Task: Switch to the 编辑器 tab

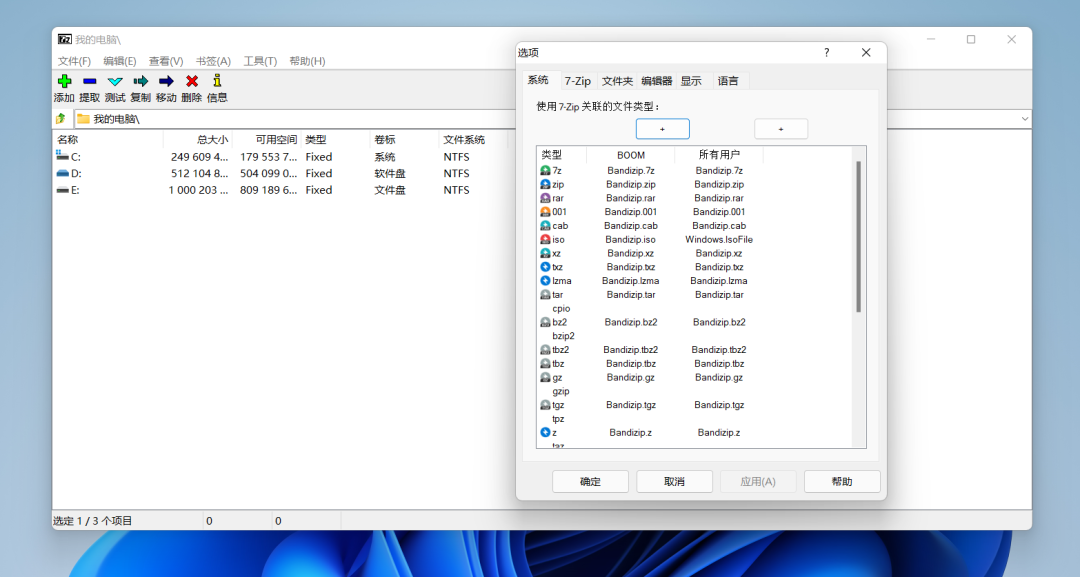Action: (656, 81)
